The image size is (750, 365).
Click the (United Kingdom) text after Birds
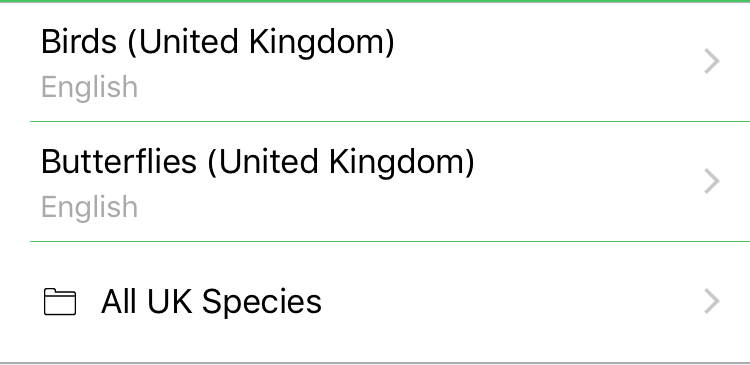pyautogui.click(x=261, y=43)
